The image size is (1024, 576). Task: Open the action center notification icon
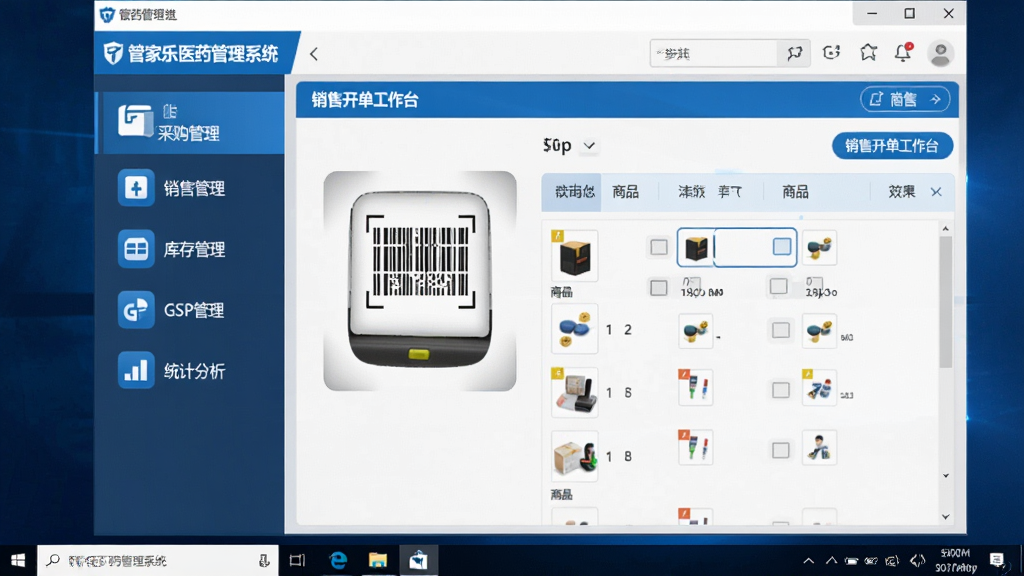[x=997, y=560]
